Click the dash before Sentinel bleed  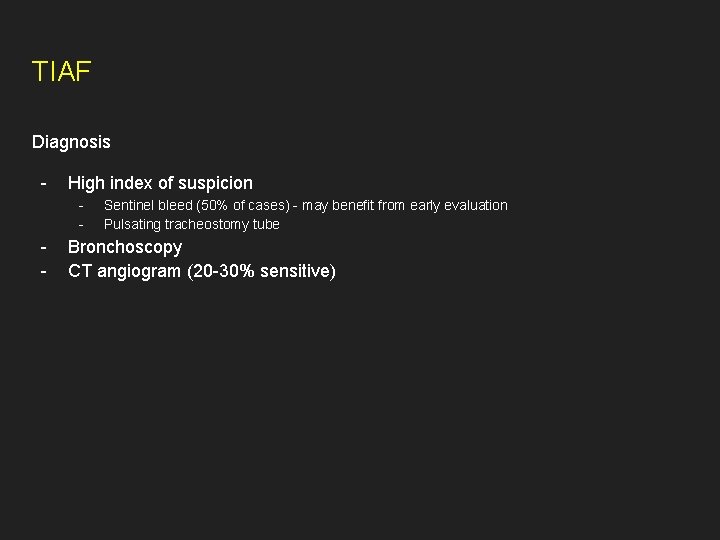click(x=81, y=206)
